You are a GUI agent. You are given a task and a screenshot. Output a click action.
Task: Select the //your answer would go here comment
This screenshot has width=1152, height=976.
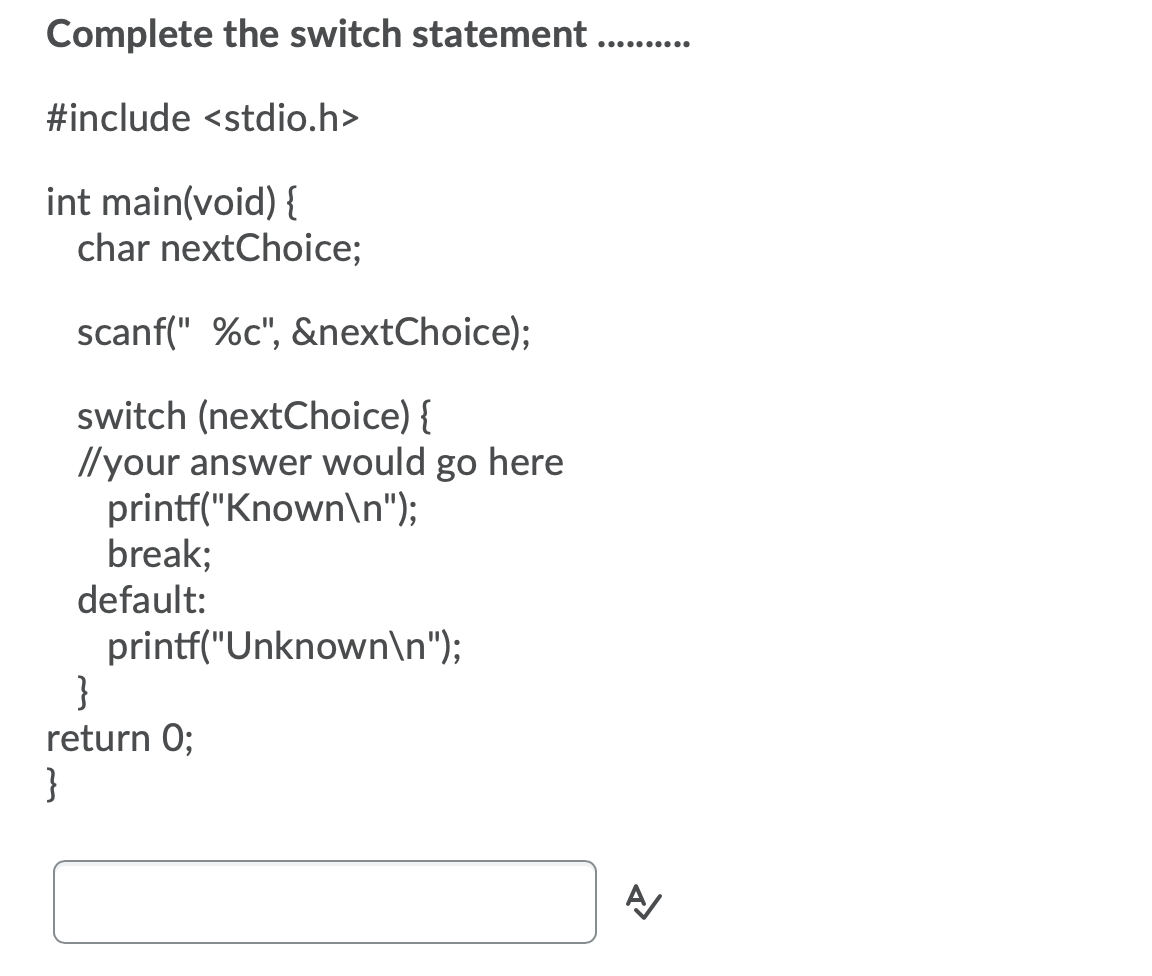click(x=320, y=461)
